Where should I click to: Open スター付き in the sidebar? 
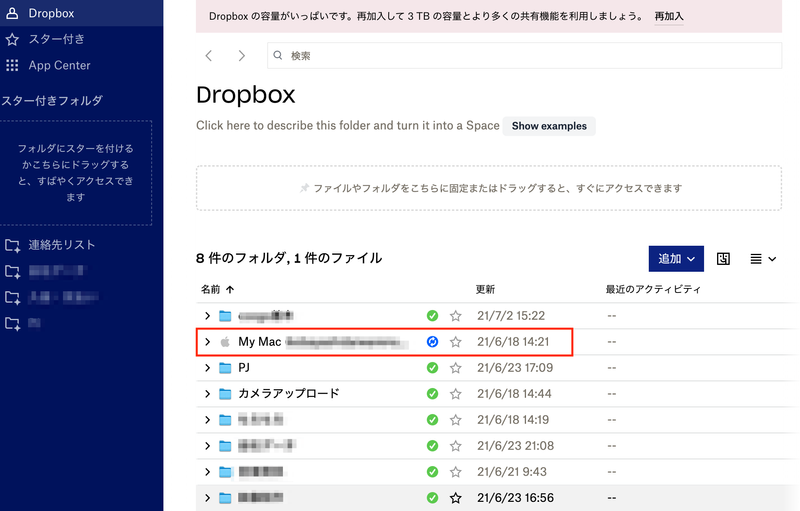coord(57,39)
